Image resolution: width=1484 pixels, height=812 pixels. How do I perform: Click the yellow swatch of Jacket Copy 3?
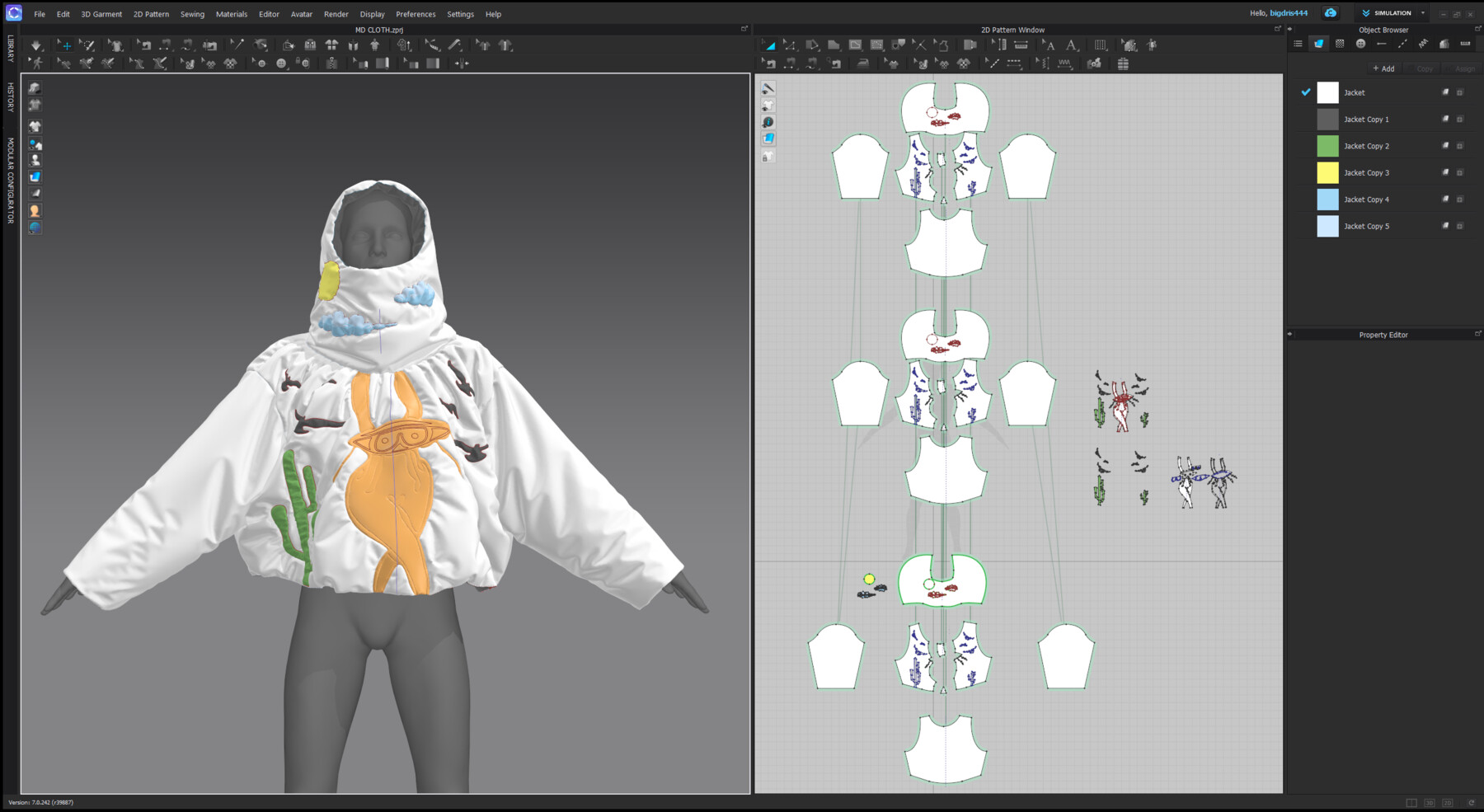click(1327, 172)
